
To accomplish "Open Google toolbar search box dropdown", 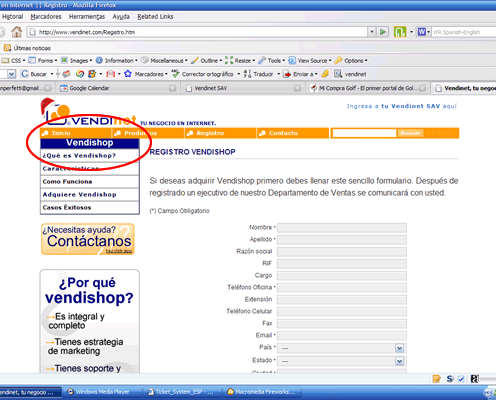I will (x=11, y=74).
